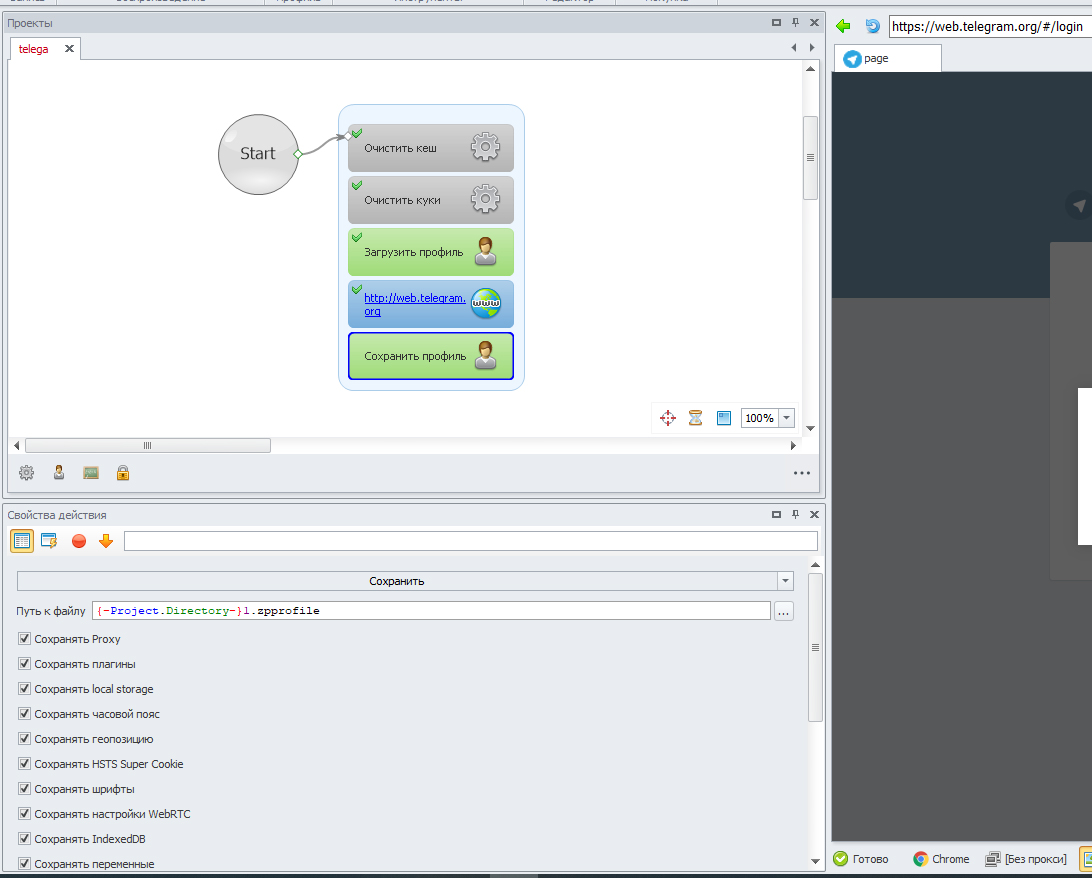Pin the Проекты panel

(795, 22)
